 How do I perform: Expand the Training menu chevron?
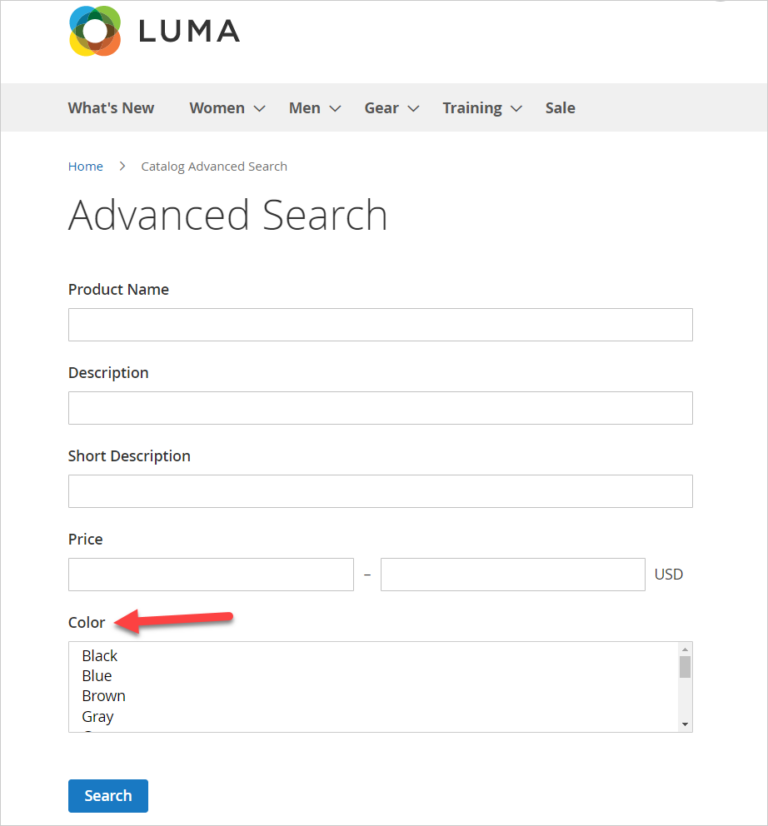tap(516, 108)
